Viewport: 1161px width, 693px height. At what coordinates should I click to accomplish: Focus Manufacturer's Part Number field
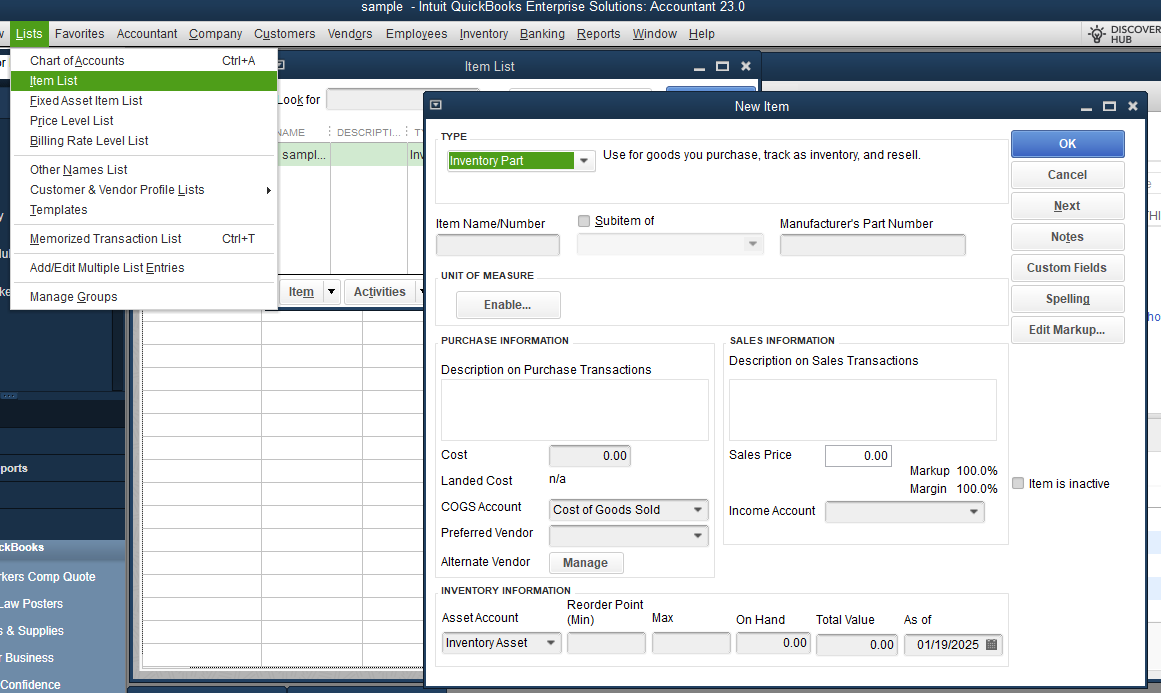click(872, 244)
